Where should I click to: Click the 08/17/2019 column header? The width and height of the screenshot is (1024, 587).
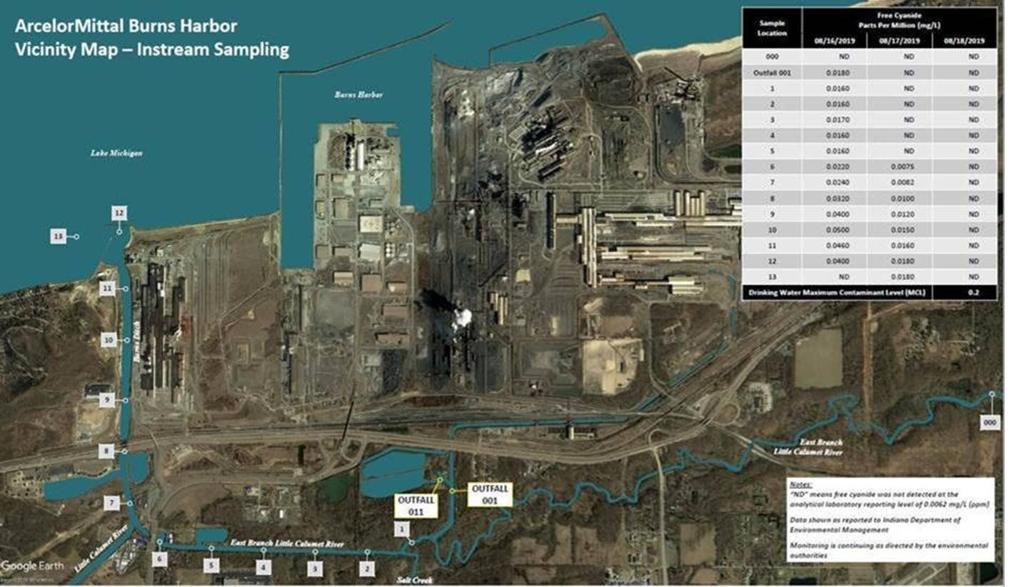click(x=899, y=40)
